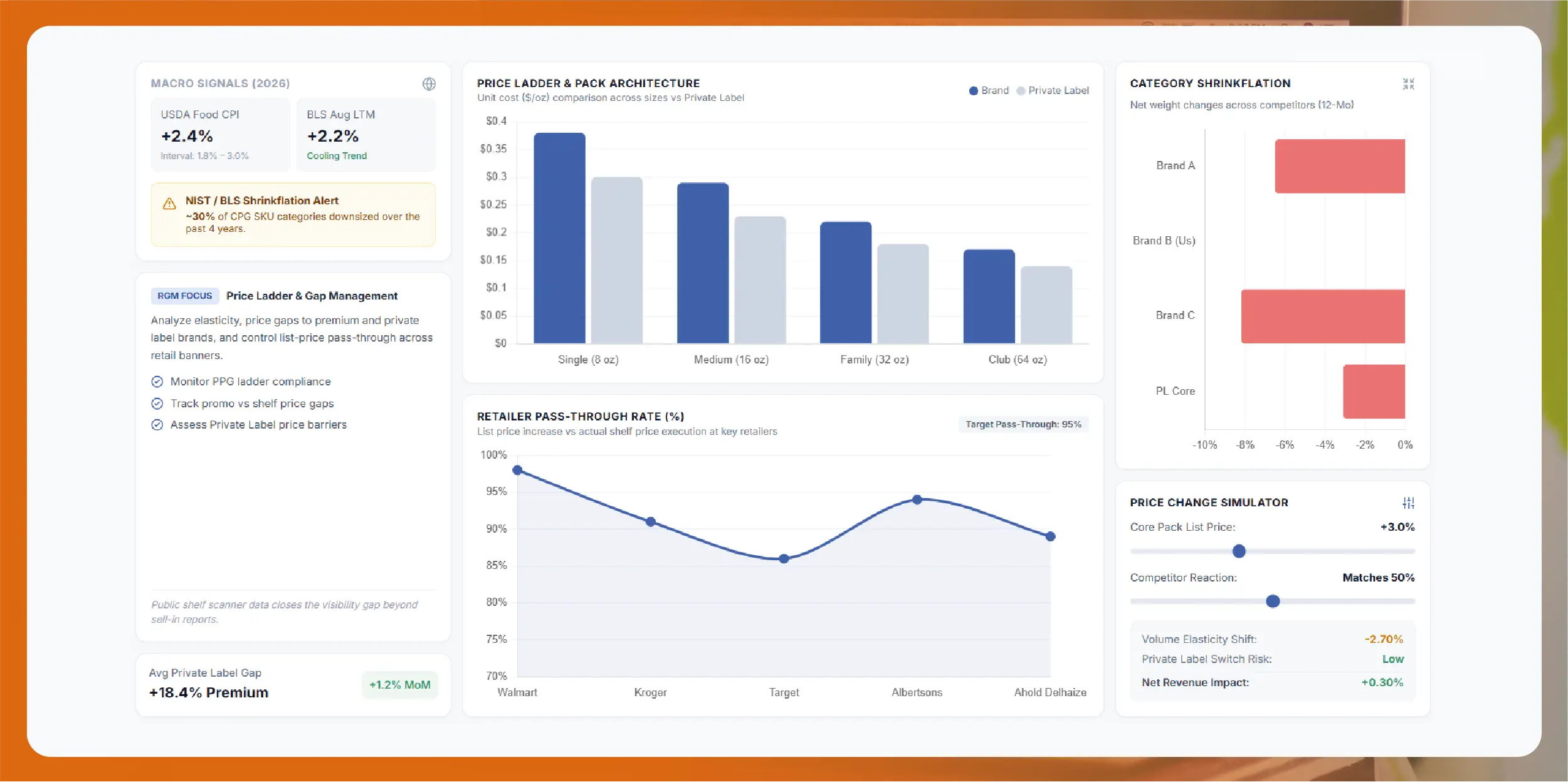
Task: Click the Cooling Trend label
Action: [337, 156]
